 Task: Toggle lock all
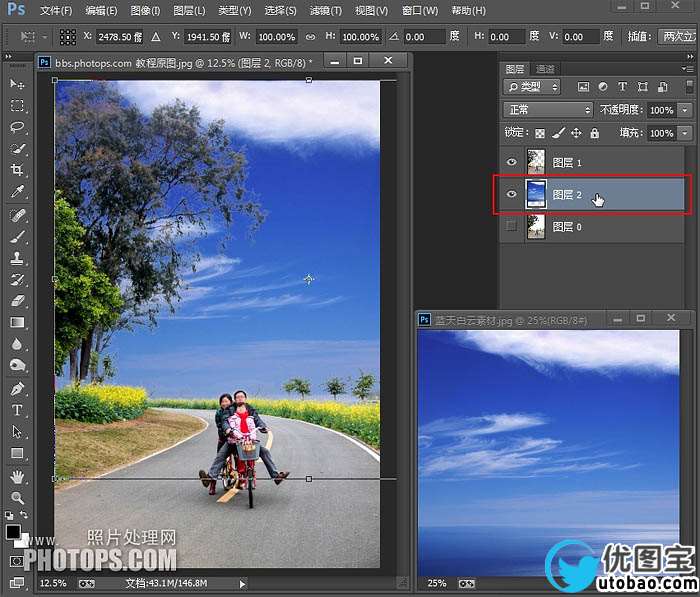(x=595, y=133)
